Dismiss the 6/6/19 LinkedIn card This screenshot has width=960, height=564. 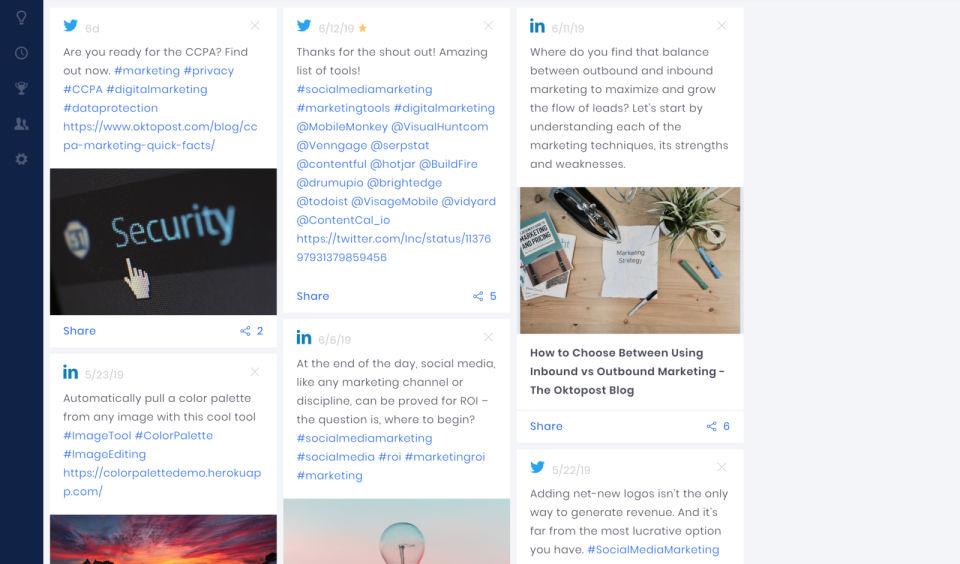coord(488,337)
